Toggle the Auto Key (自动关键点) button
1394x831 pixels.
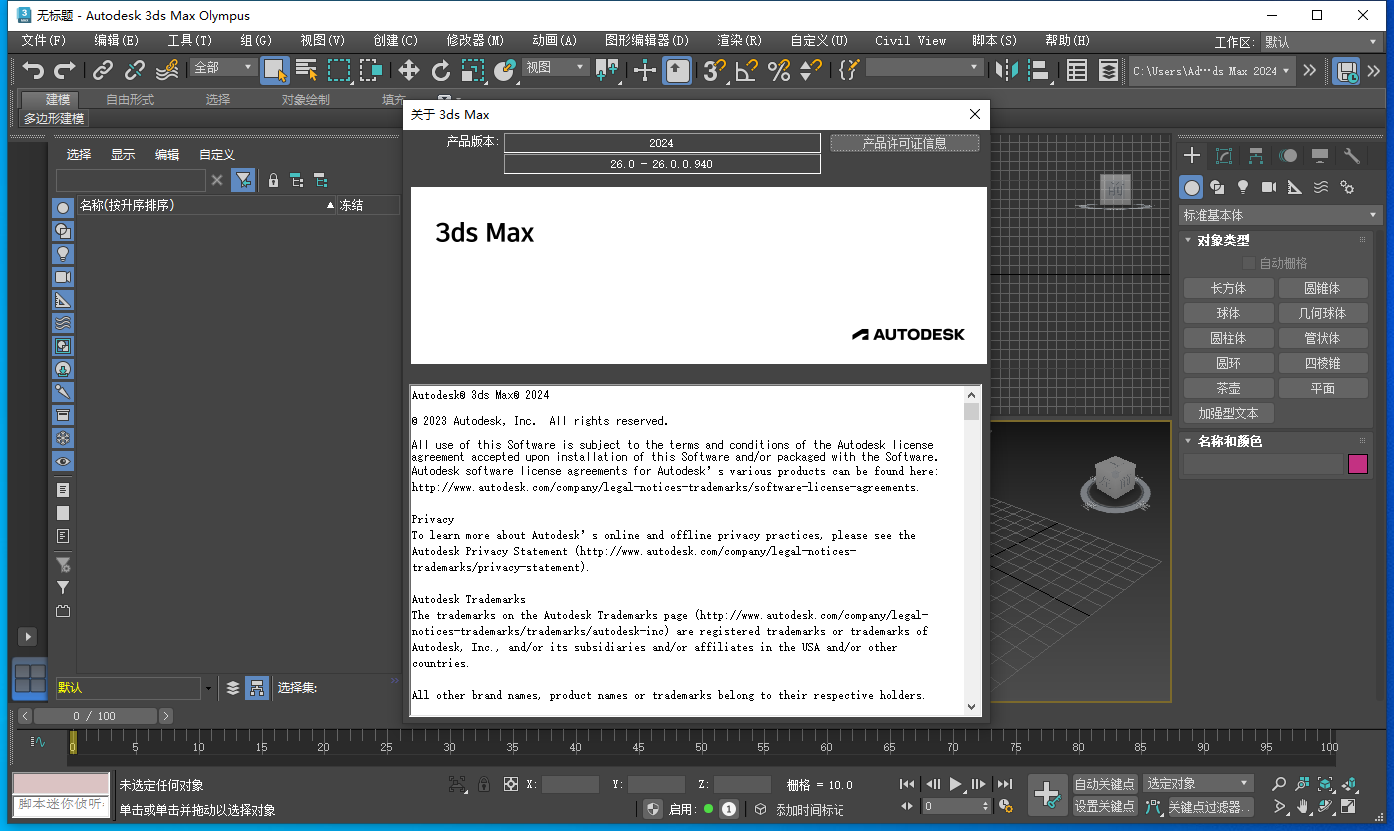pos(1105,784)
